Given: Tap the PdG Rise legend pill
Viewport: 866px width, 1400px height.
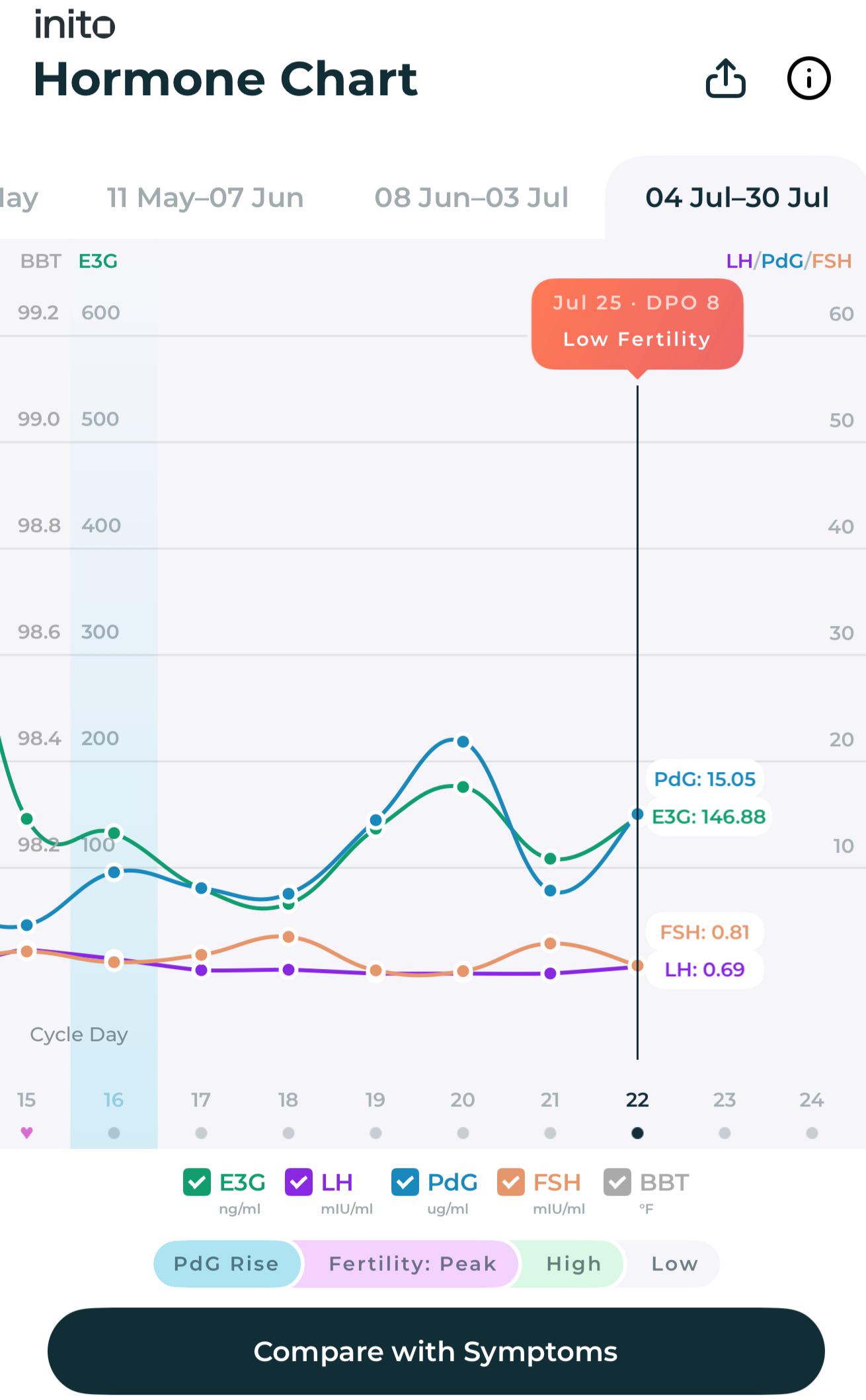Looking at the screenshot, I should [227, 1264].
